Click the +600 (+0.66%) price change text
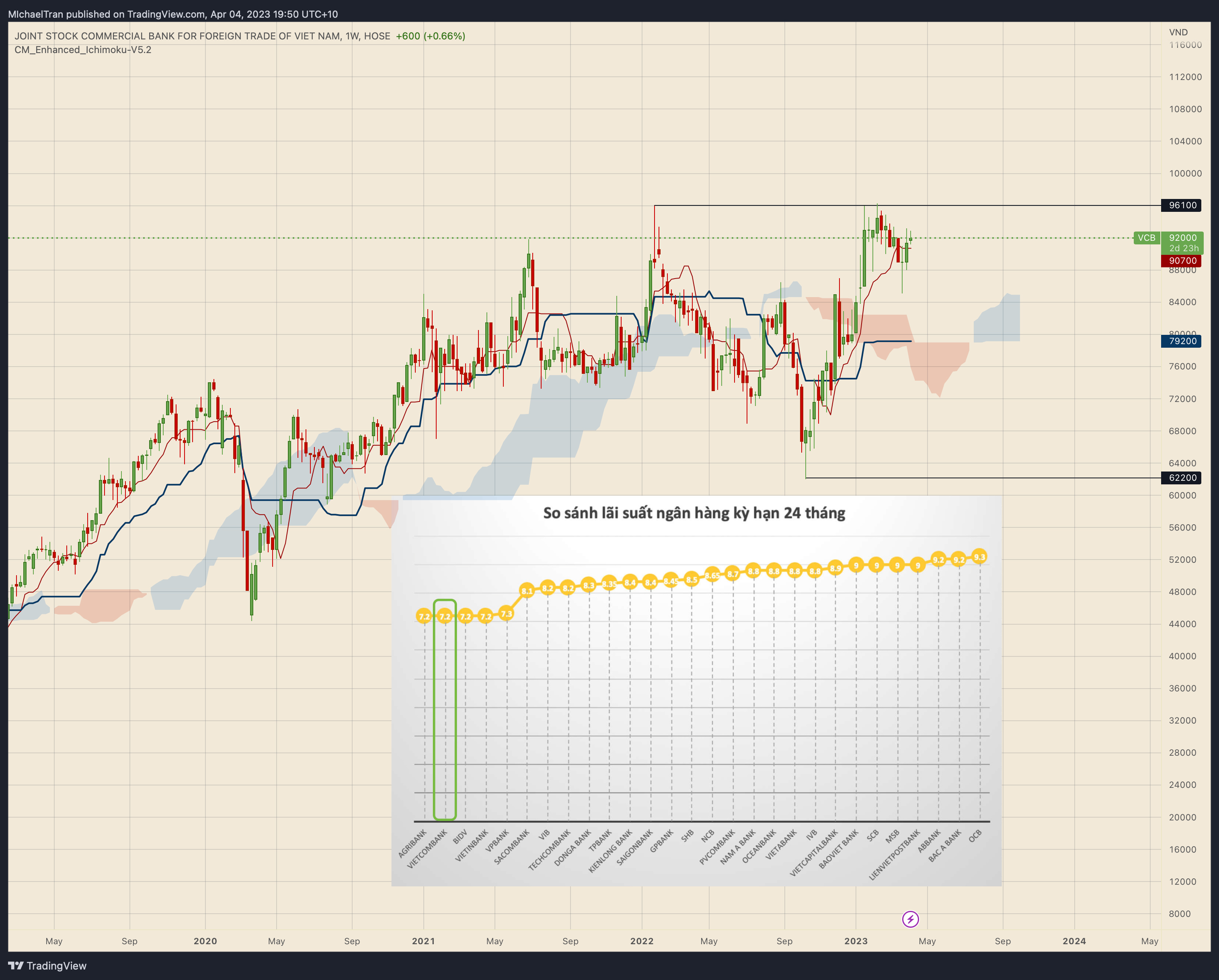The height and width of the screenshot is (980, 1219). pyautogui.click(x=430, y=36)
